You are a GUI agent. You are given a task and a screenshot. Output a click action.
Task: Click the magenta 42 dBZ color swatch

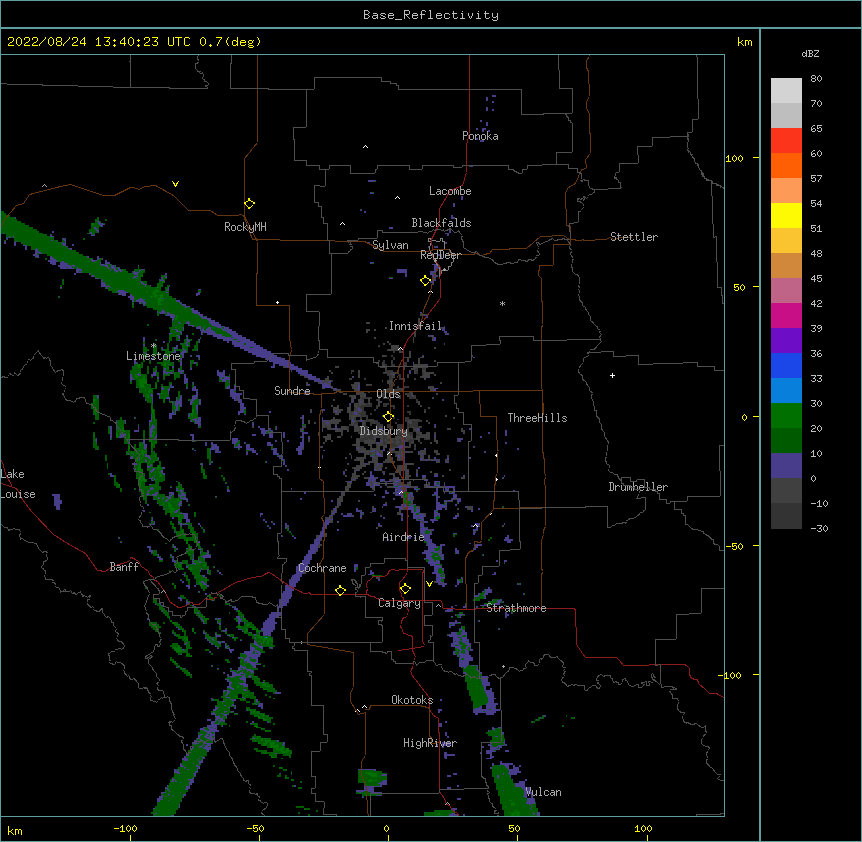click(786, 315)
